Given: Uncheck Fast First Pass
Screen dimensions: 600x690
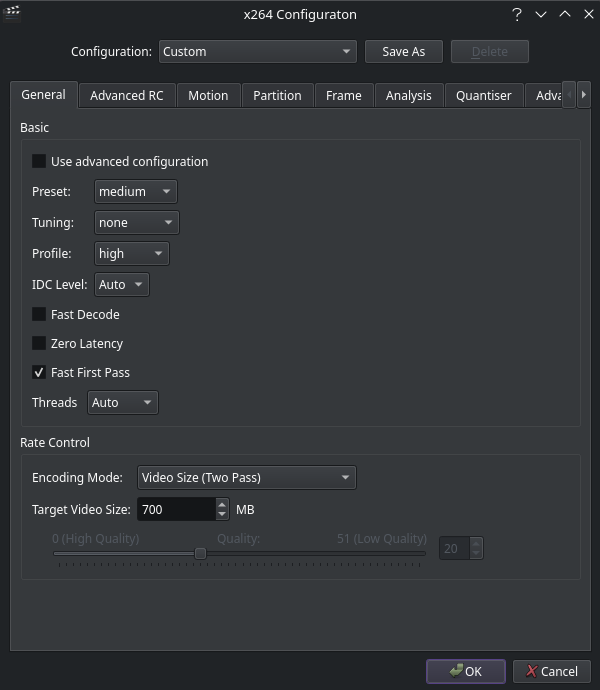Looking at the screenshot, I should [x=39, y=372].
